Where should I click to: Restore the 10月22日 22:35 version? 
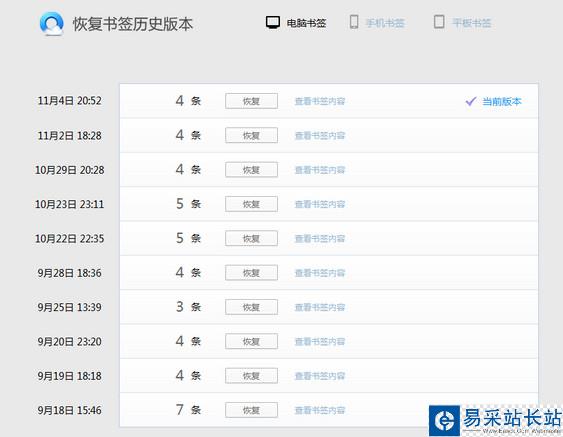click(251, 238)
